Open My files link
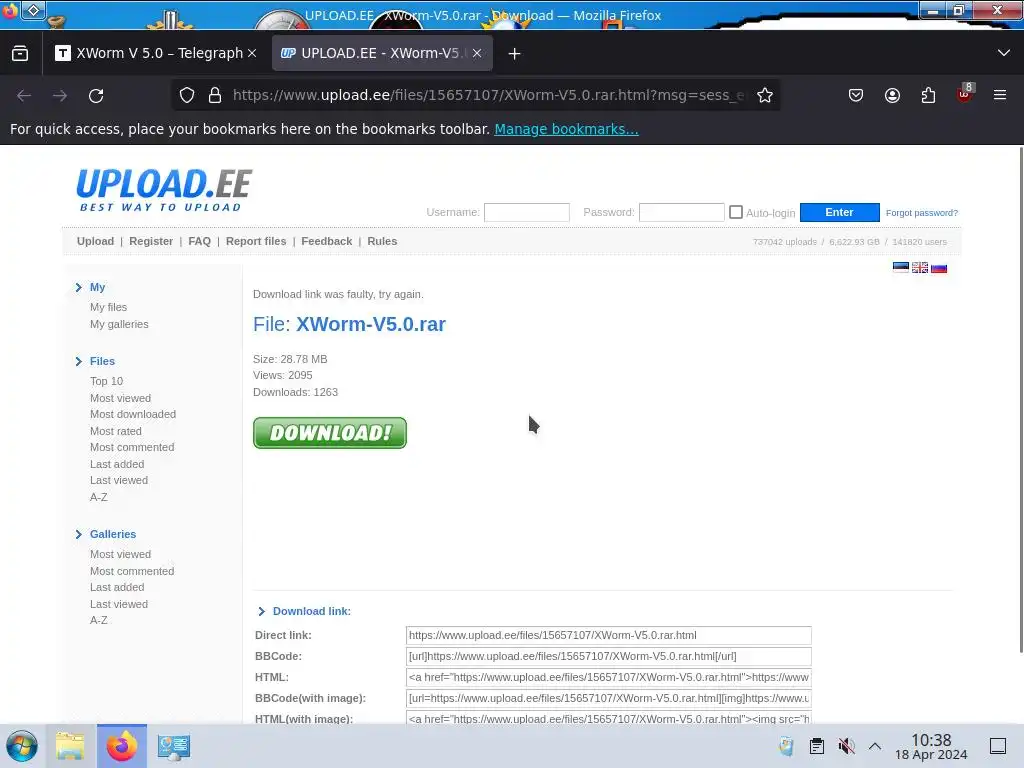 tap(108, 307)
